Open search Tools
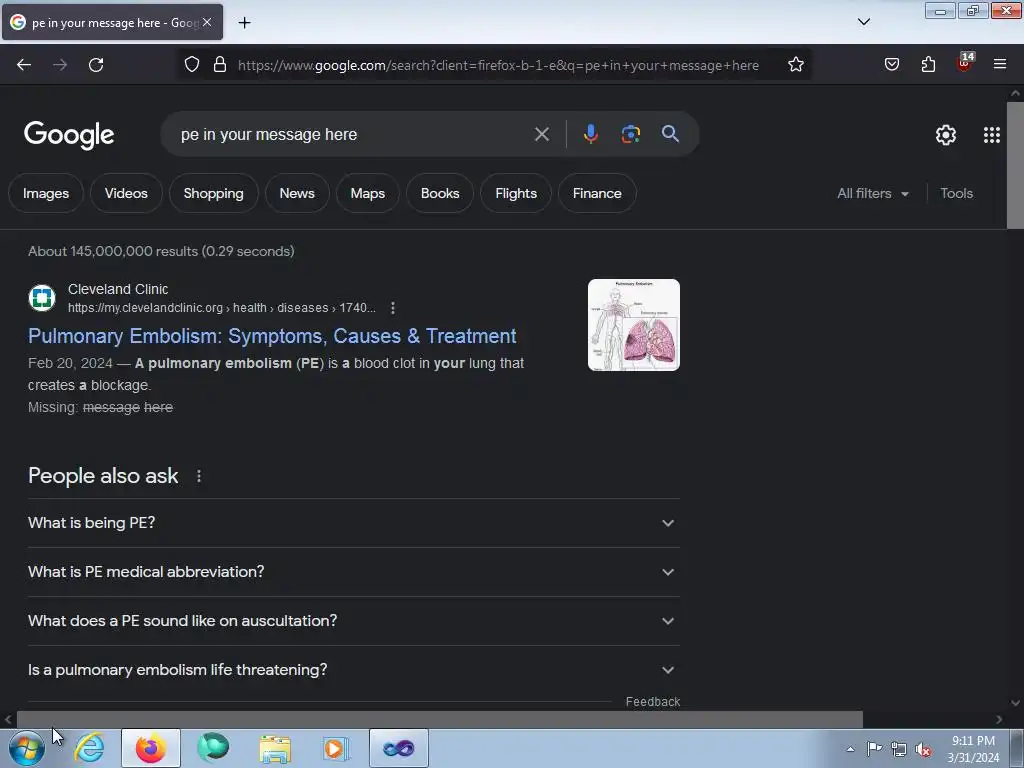Screen dimensions: 1024x768 coord(956,193)
